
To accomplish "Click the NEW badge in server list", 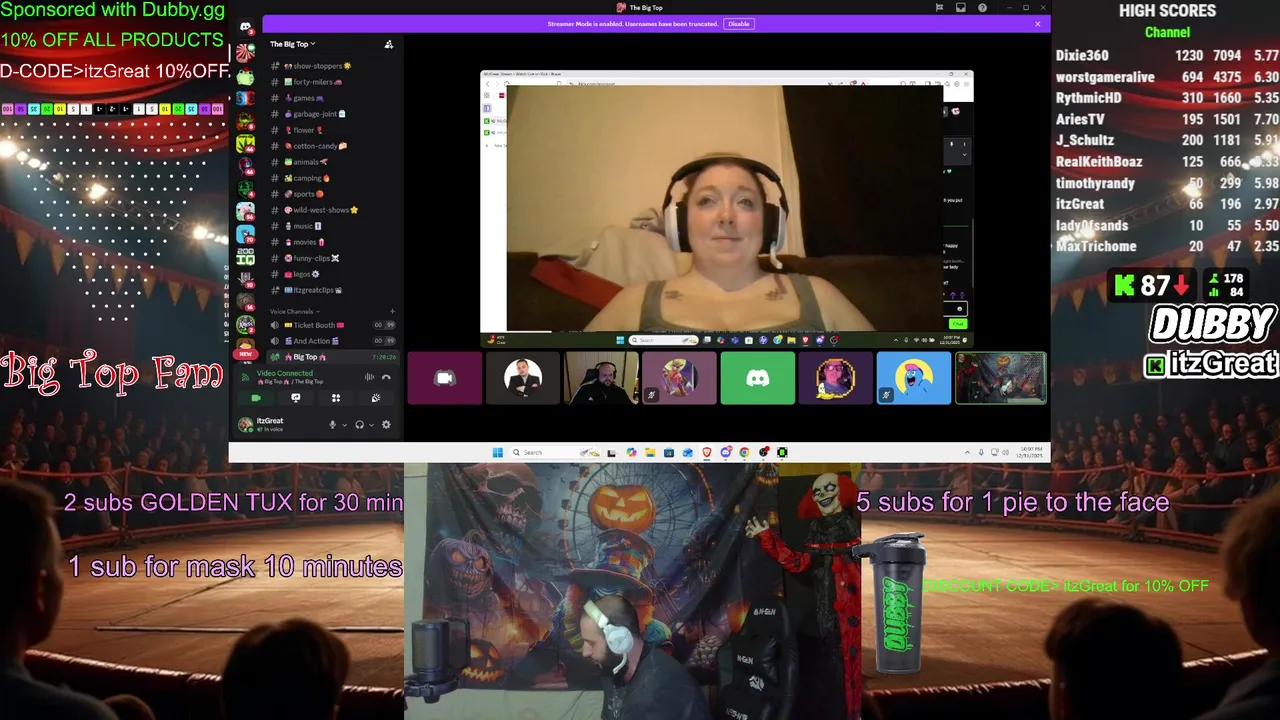I will [245, 354].
